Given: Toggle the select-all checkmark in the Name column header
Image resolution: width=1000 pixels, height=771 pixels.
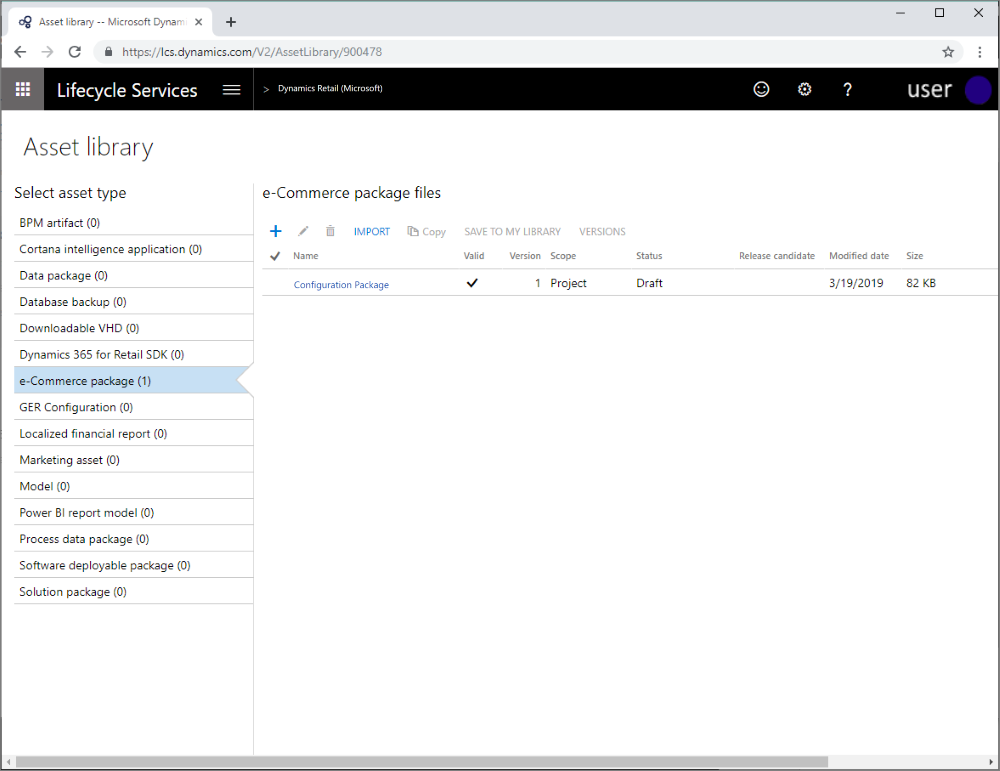Looking at the screenshot, I should [x=273, y=256].
